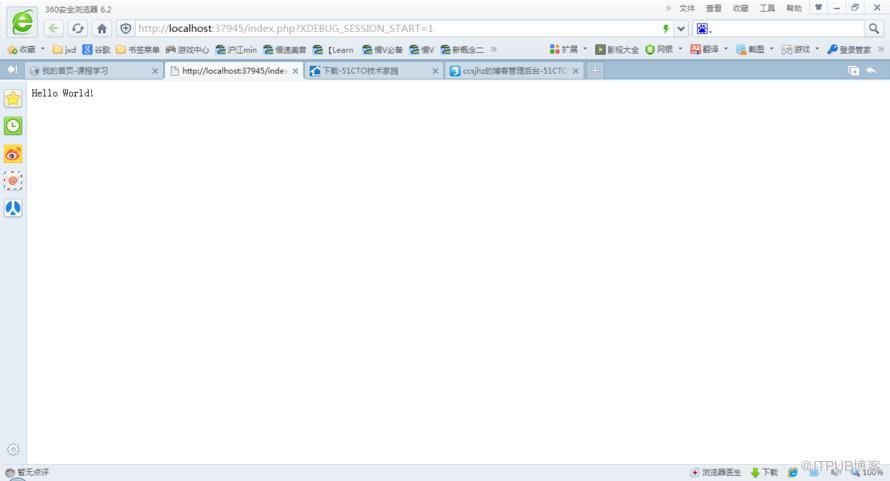Open Weibo icon in left sidebar
The width and height of the screenshot is (890, 481).
coord(13,154)
